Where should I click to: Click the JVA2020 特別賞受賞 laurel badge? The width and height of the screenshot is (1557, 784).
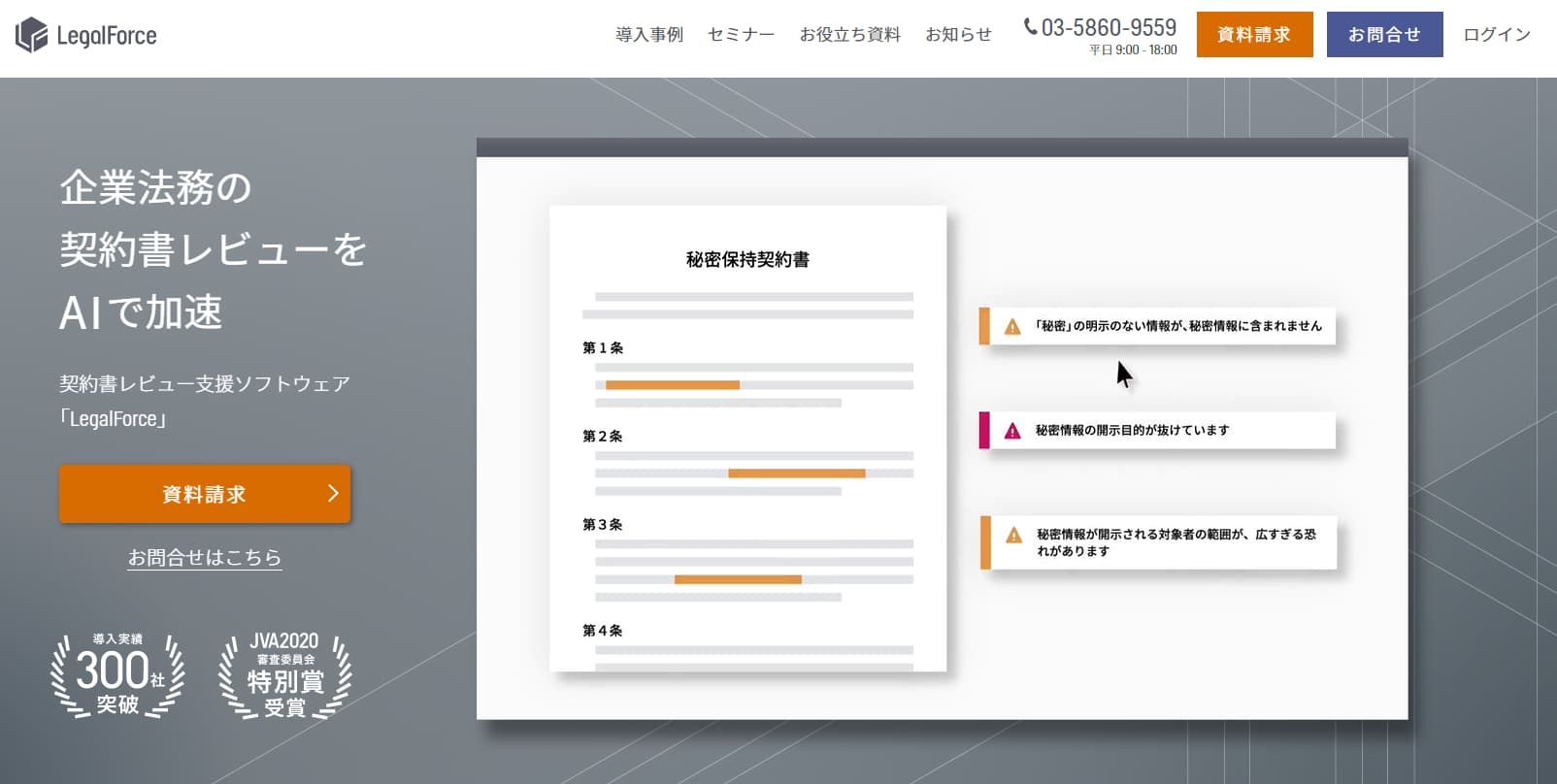pos(284,675)
